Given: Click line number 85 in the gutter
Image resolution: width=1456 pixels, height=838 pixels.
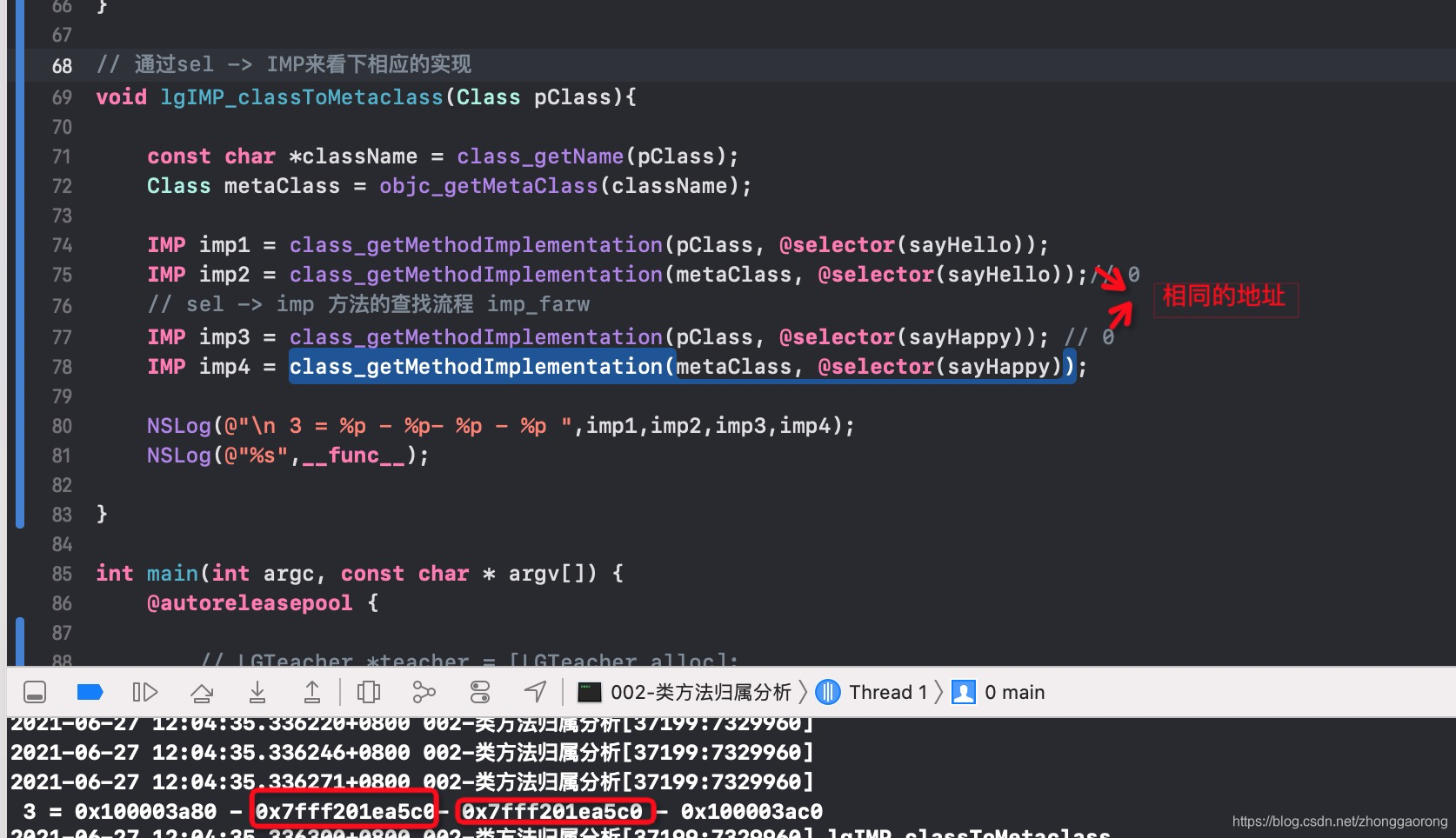Looking at the screenshot, I should click(x=62, y=574).
